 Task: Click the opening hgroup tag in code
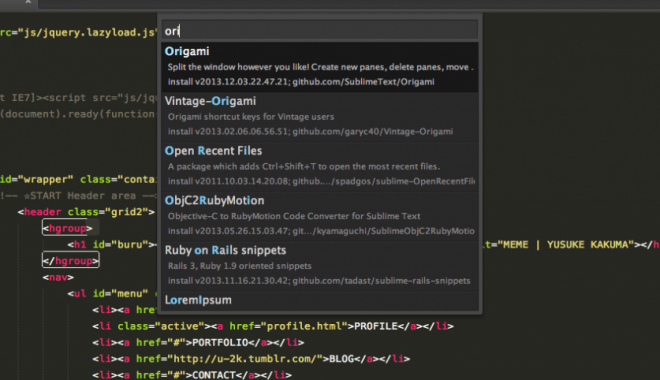pos(67,228)
